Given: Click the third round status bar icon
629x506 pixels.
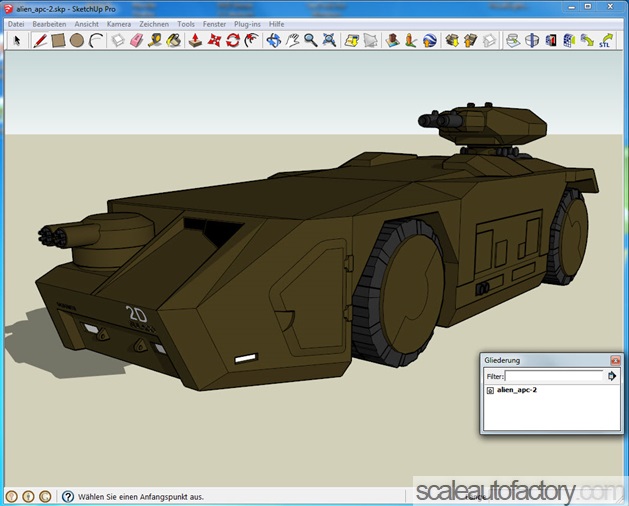Looking at the screenshot, I should 45,497.
